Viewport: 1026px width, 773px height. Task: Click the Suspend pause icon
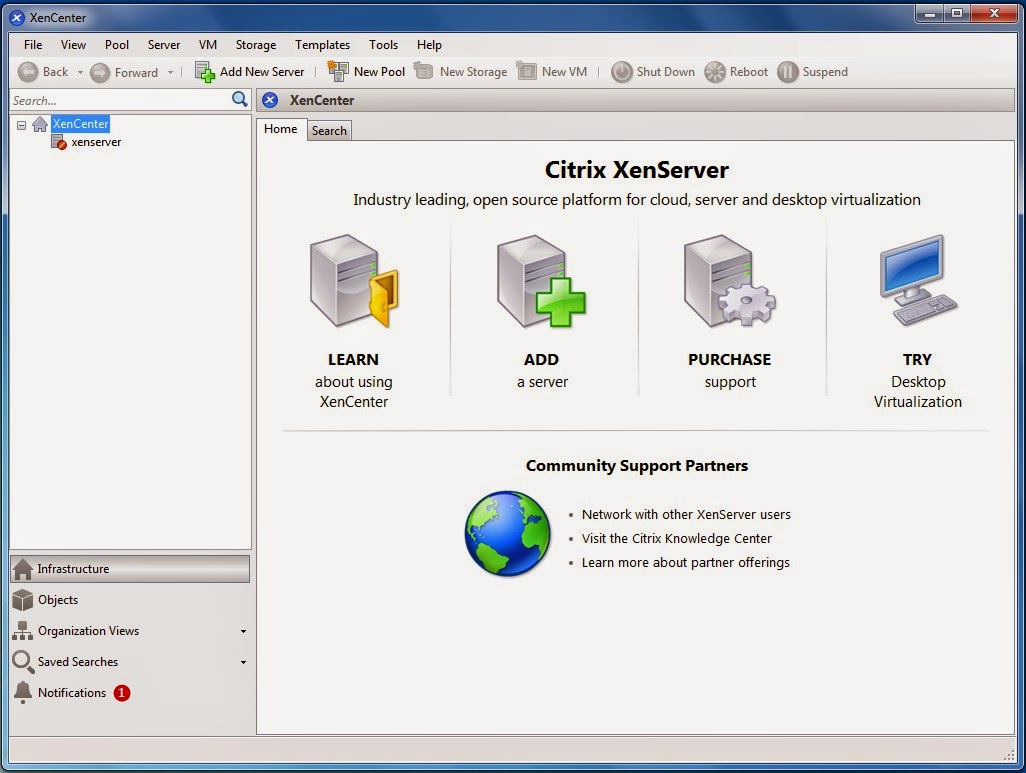click(x=788, y=72)
